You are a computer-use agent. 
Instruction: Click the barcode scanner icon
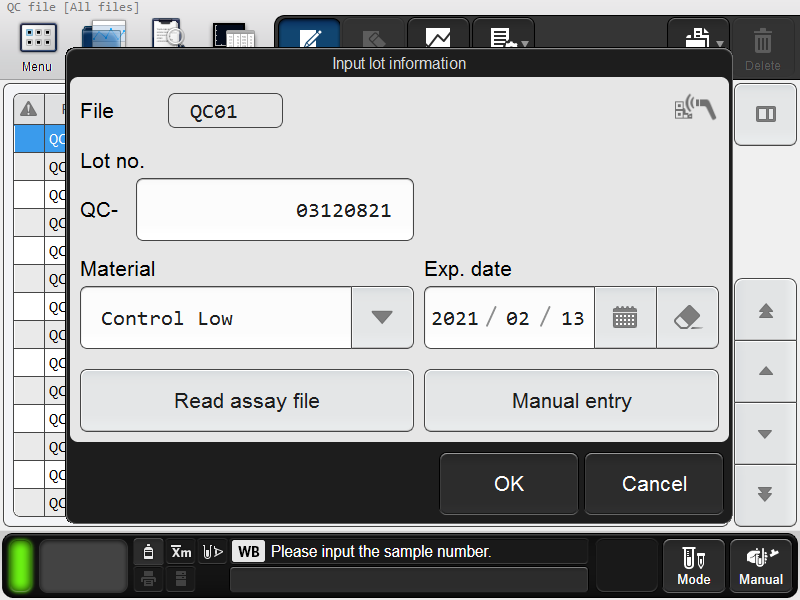click(695, 107)
